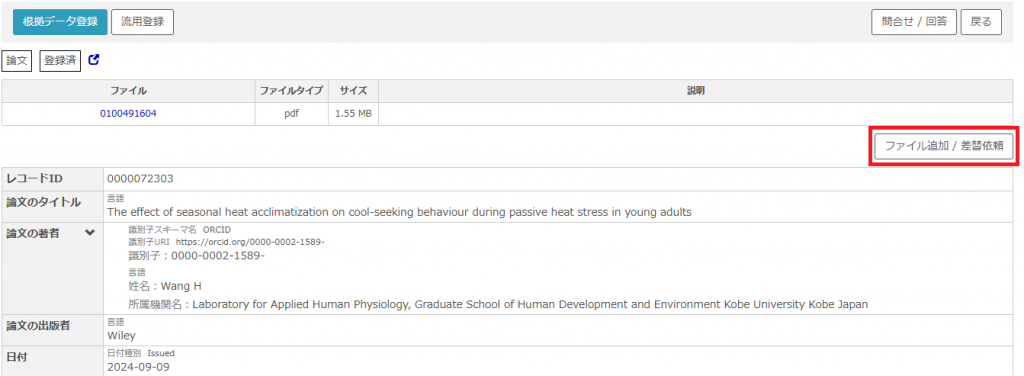Click the ファイル column header
This screenshot has height=376, width=1024.
[128, 91]
